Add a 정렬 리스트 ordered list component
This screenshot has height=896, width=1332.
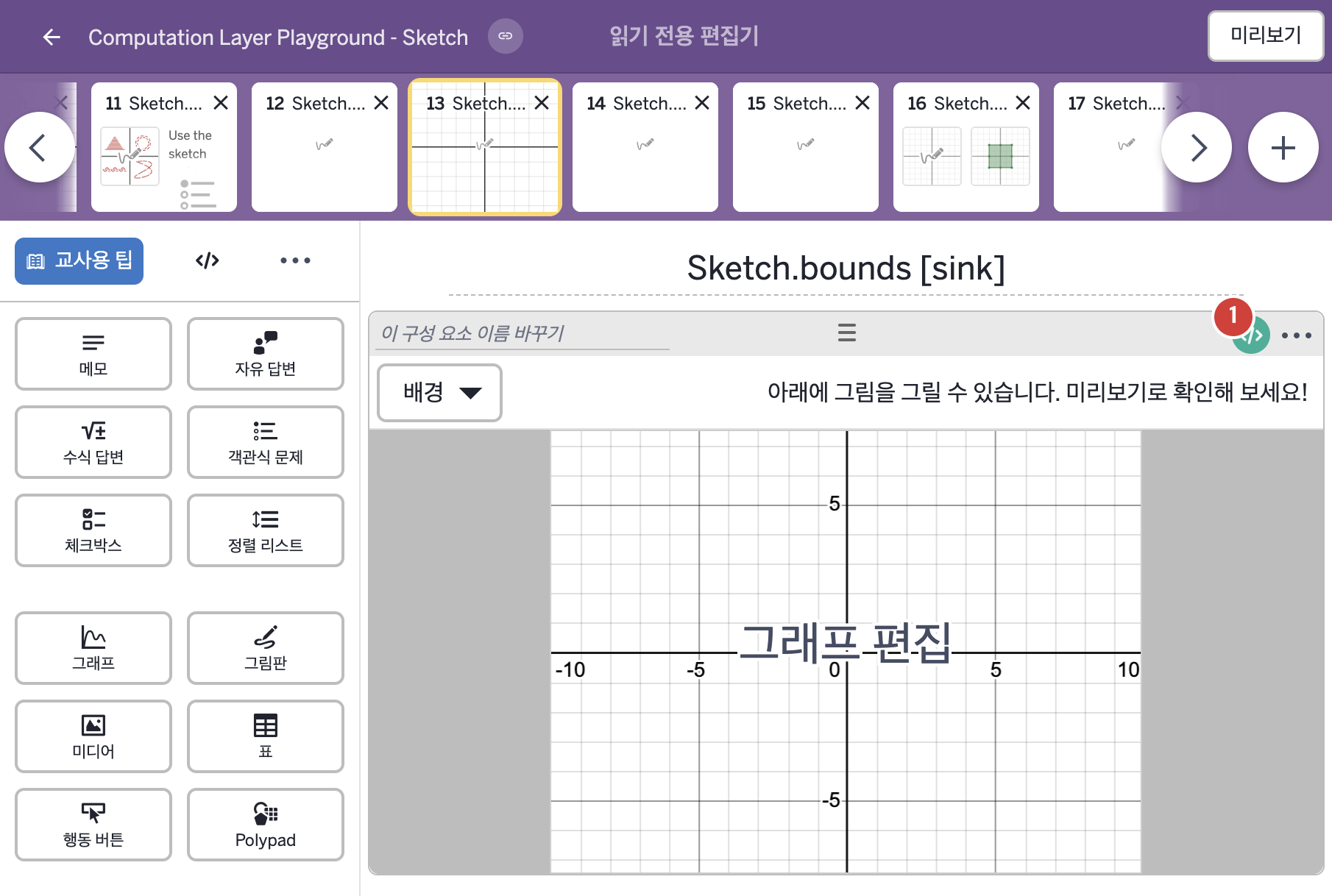[266, 530]
